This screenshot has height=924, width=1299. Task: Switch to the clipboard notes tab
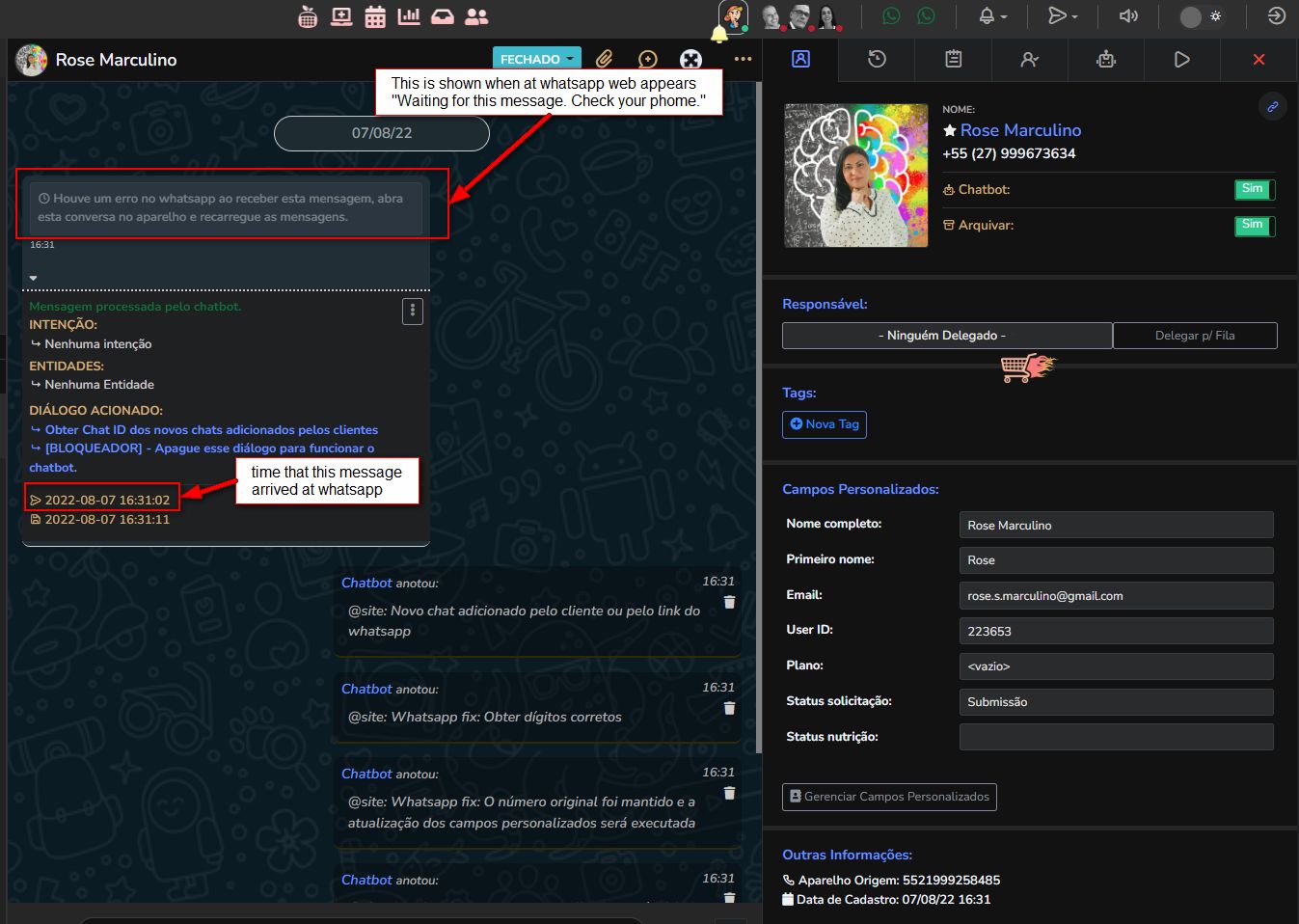click(x=953, y=60)
